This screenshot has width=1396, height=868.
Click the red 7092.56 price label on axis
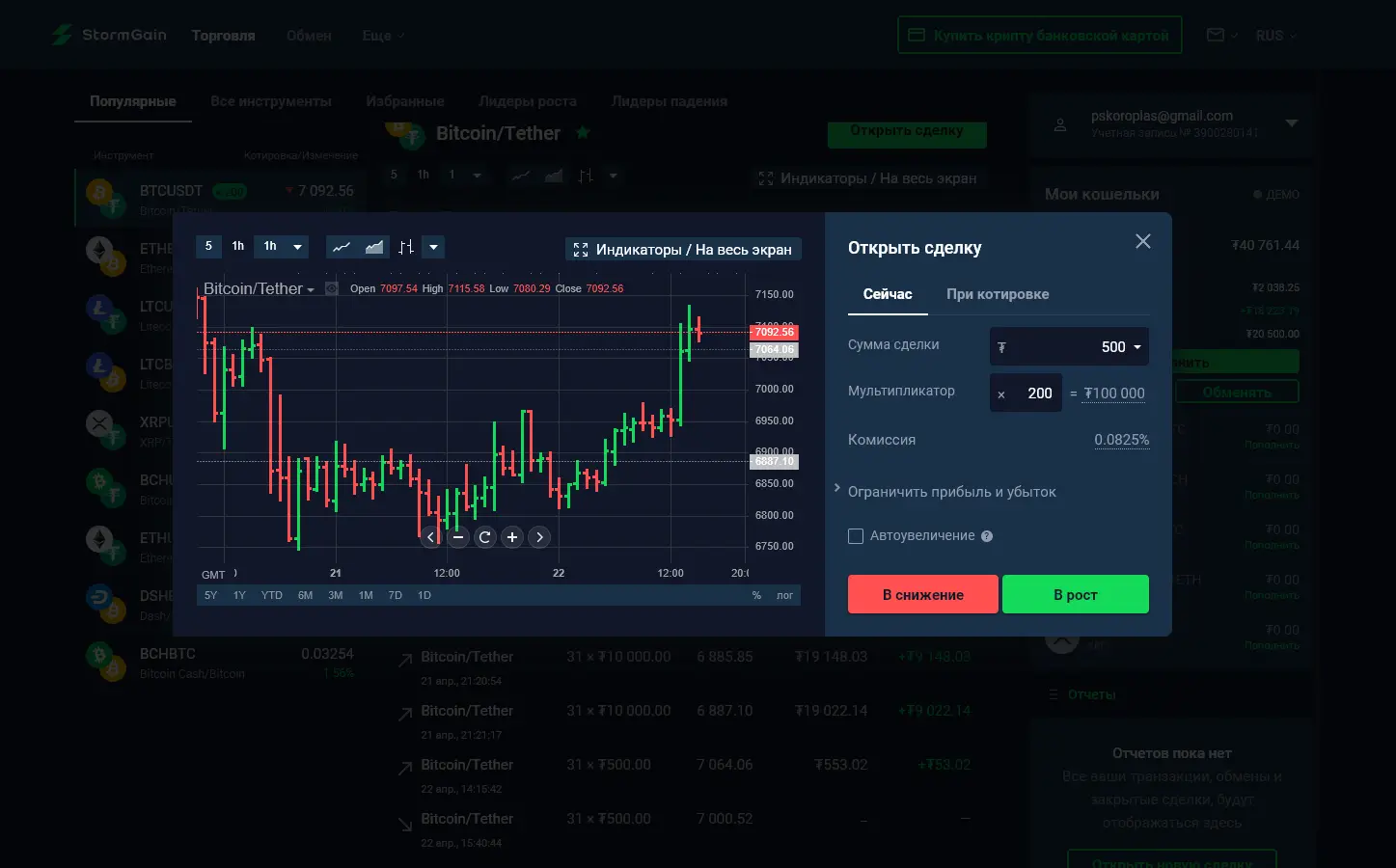774,332
